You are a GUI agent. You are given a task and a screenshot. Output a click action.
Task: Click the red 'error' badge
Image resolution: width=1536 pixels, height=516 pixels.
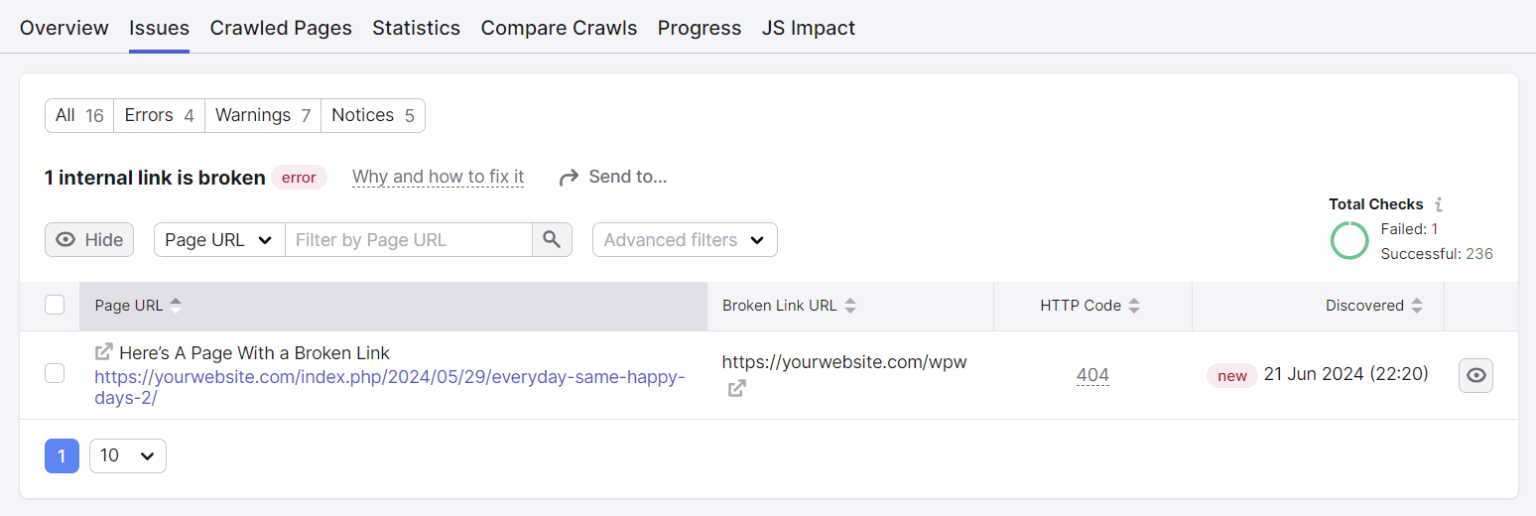coord(299,178)
